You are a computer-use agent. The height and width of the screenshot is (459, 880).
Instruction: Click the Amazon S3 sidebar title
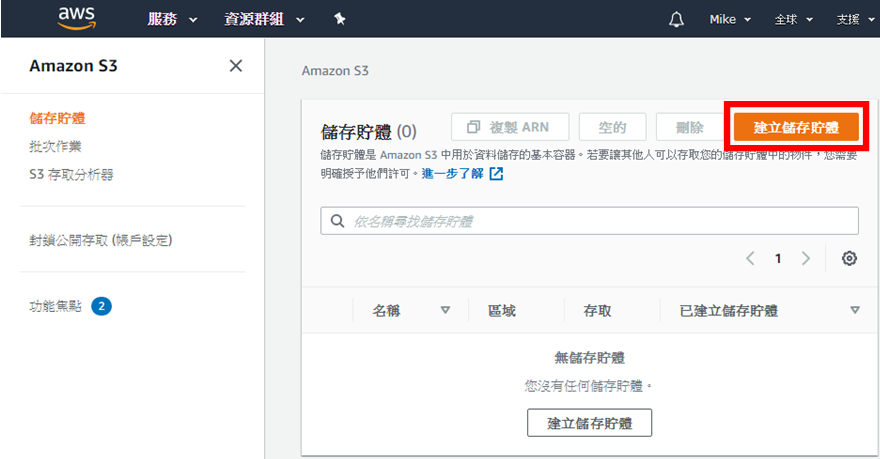point(74,66)
